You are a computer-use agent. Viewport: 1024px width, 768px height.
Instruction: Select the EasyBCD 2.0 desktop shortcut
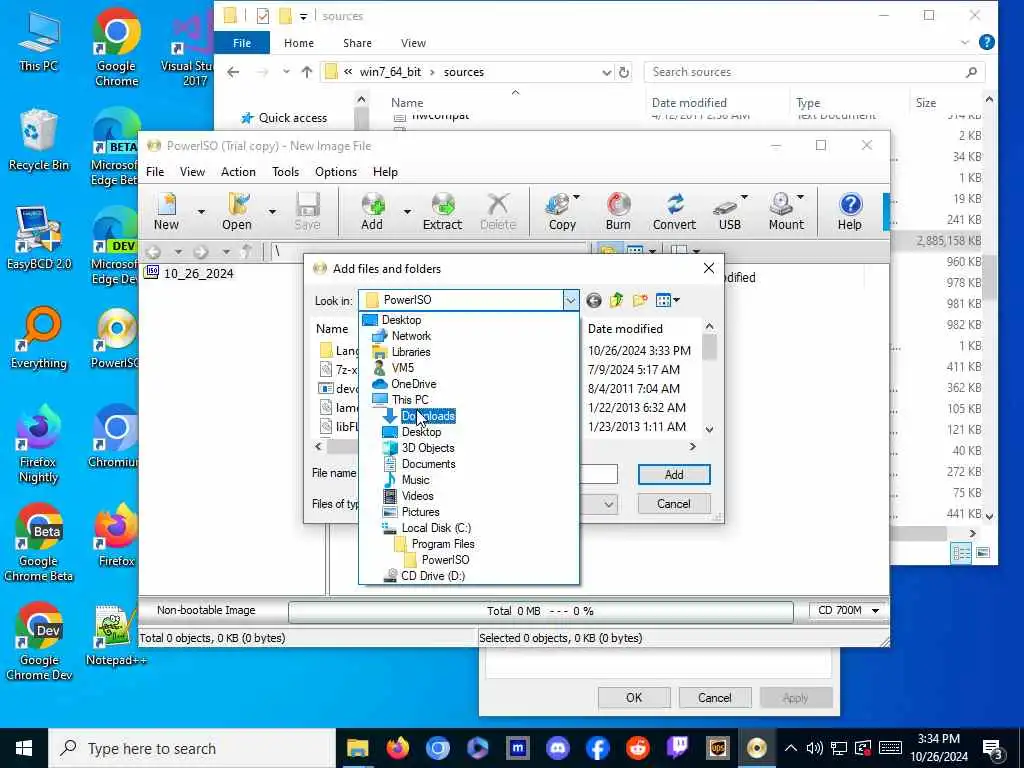coord(39,239)
